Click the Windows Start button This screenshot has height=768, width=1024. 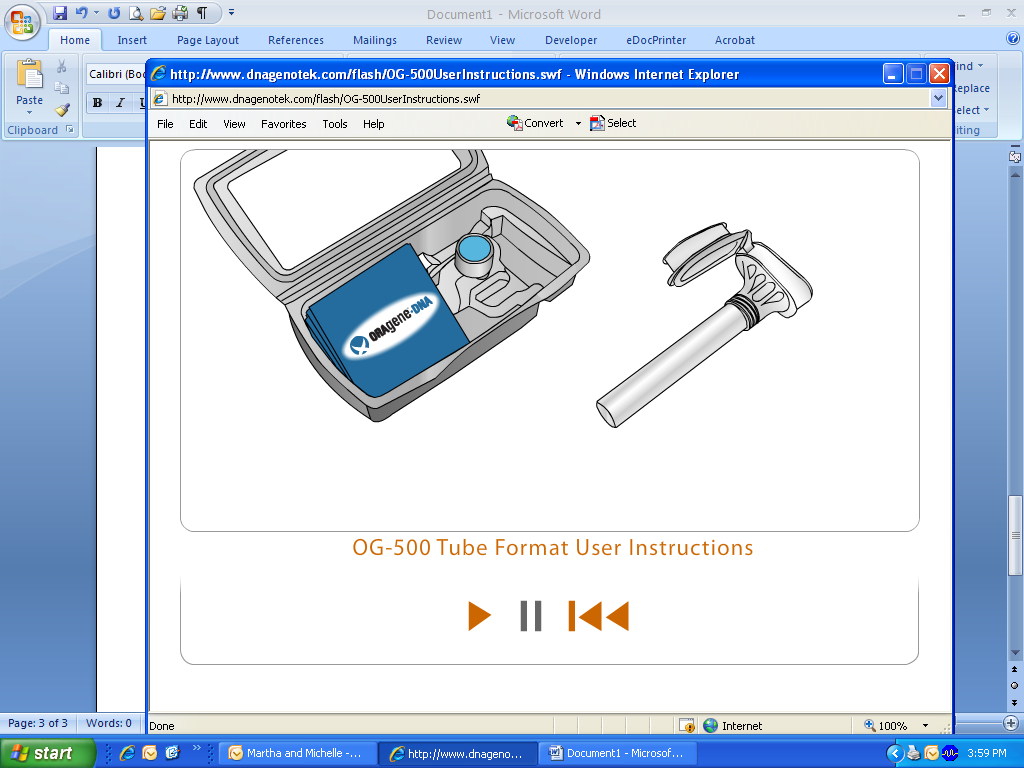[48, 753]
